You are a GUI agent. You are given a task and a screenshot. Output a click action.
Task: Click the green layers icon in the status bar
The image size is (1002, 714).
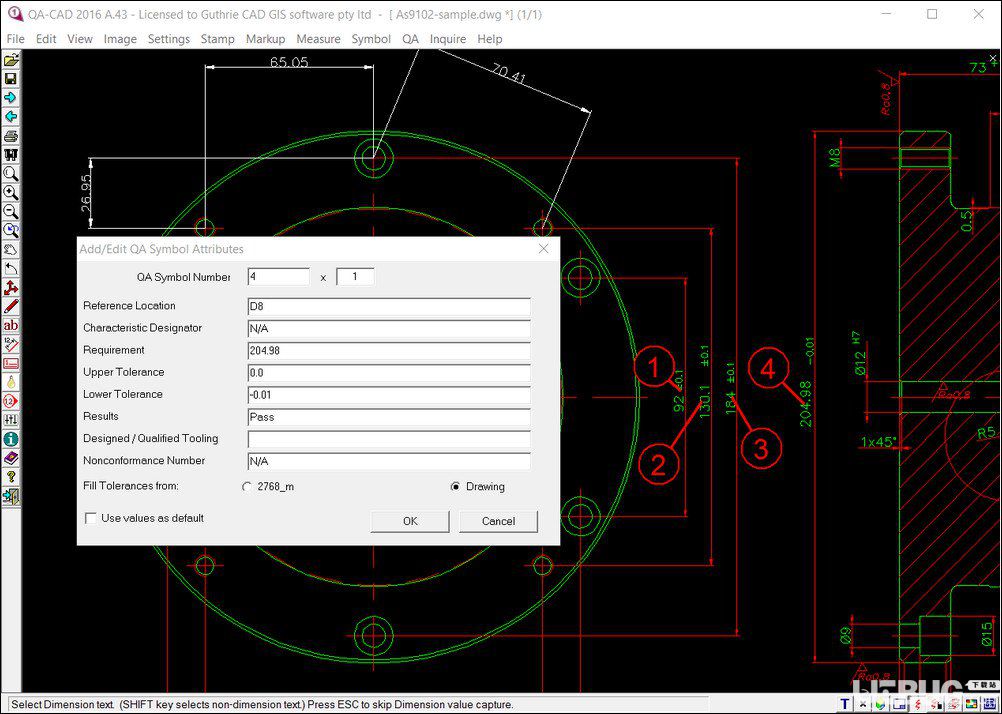[882, 704]
